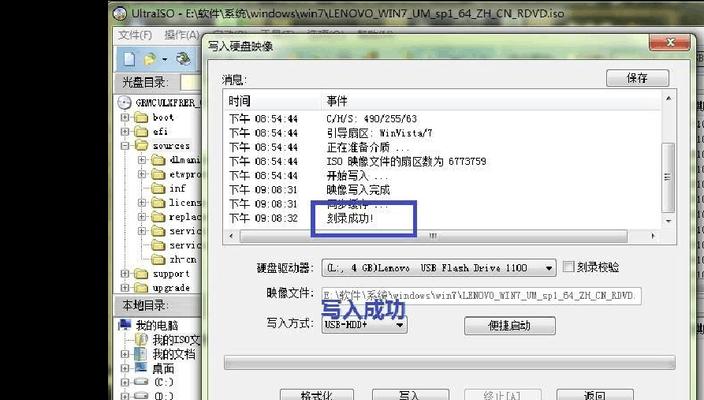Select the zh-cn folder icon
Screen dimensions: 704x400
pos(158,259)
